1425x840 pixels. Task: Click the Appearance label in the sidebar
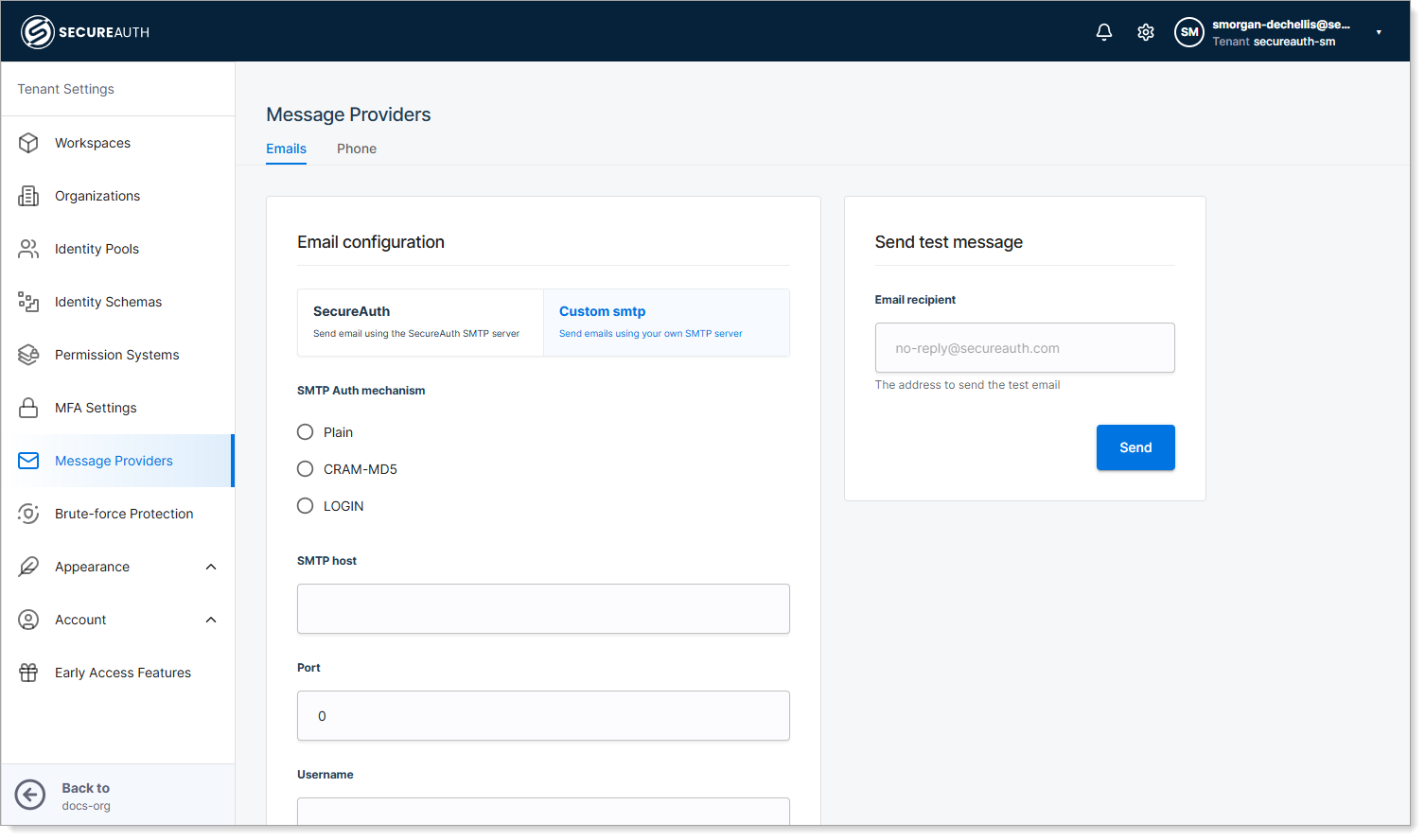tap(92, 567)
